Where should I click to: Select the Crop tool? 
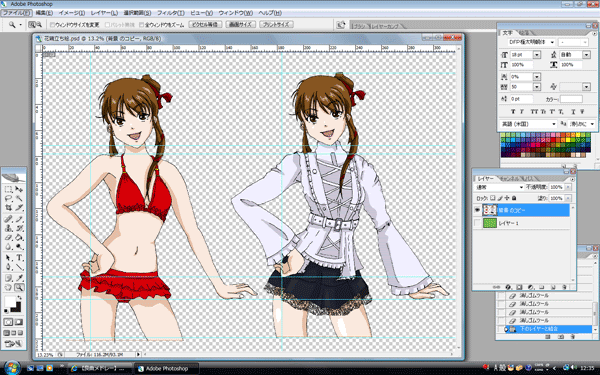tap(8, 208)
